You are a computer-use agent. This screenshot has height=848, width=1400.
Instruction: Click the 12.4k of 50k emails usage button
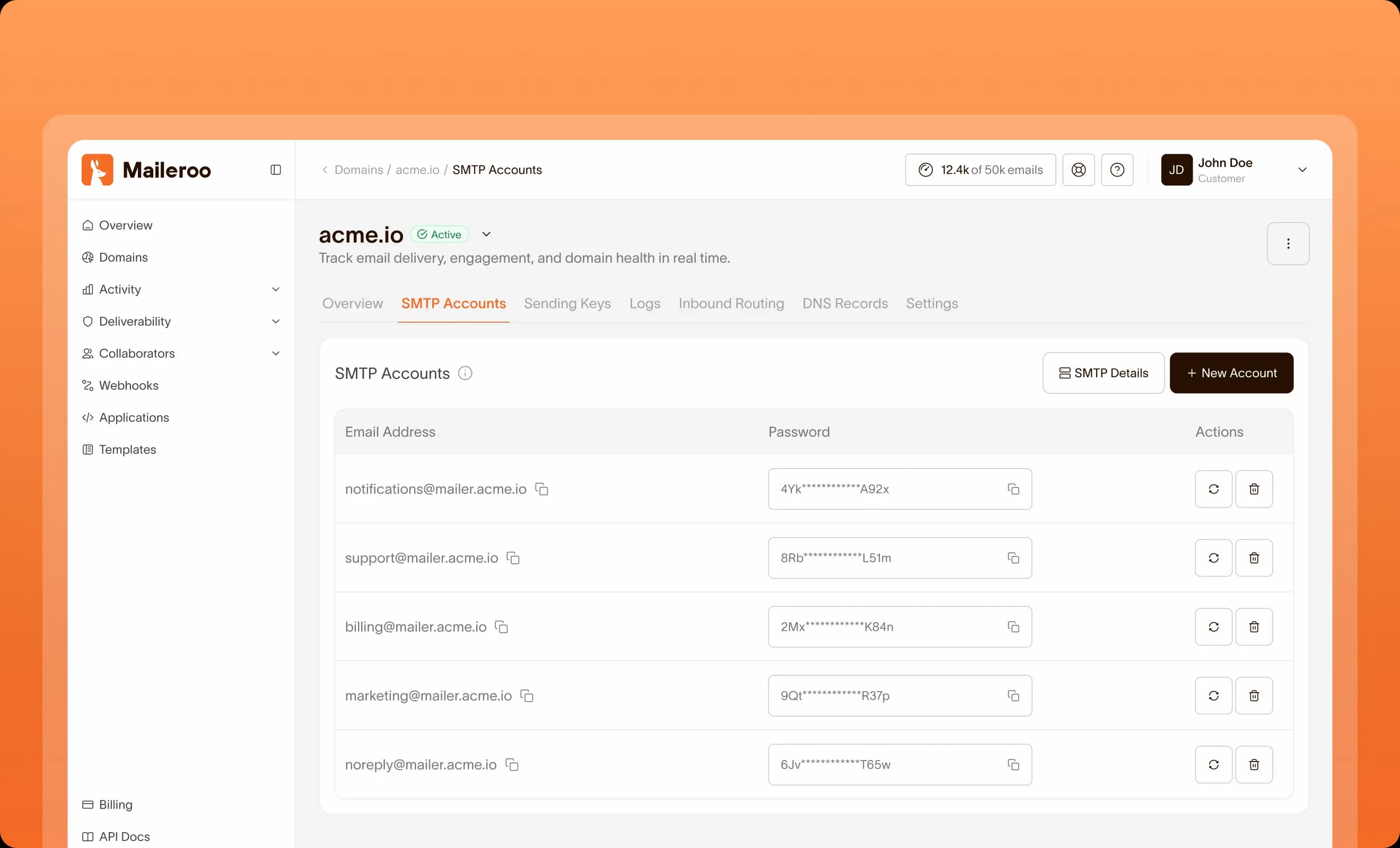click(x=980, y=170)
